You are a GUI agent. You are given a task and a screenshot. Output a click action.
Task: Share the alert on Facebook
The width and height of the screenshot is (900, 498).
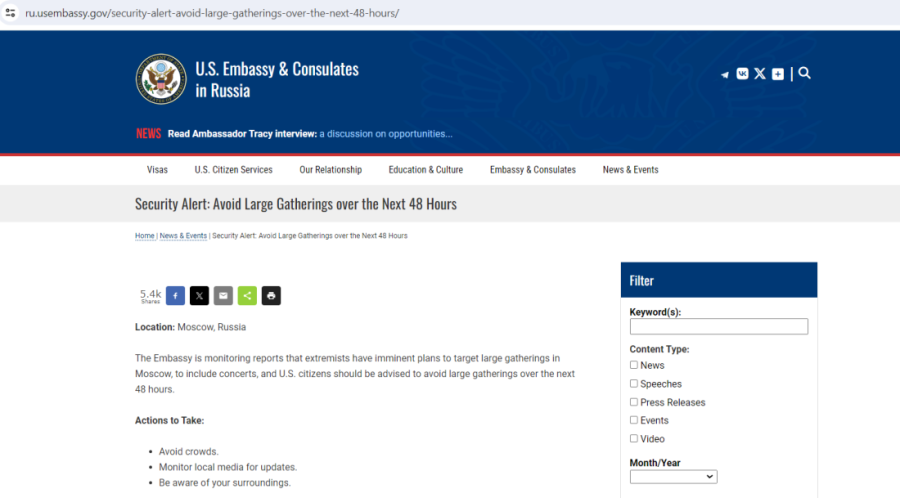175,295
